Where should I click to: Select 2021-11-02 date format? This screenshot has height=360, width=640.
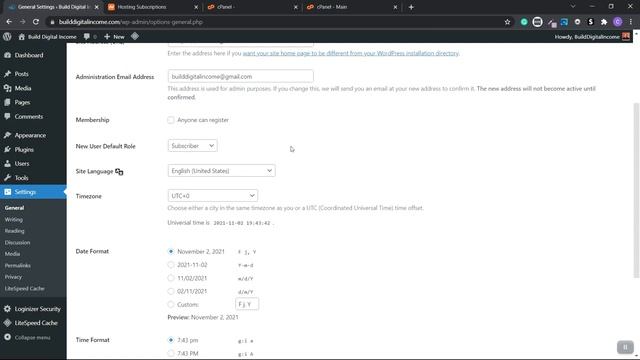pyautogui.click(x=171, y=265)
